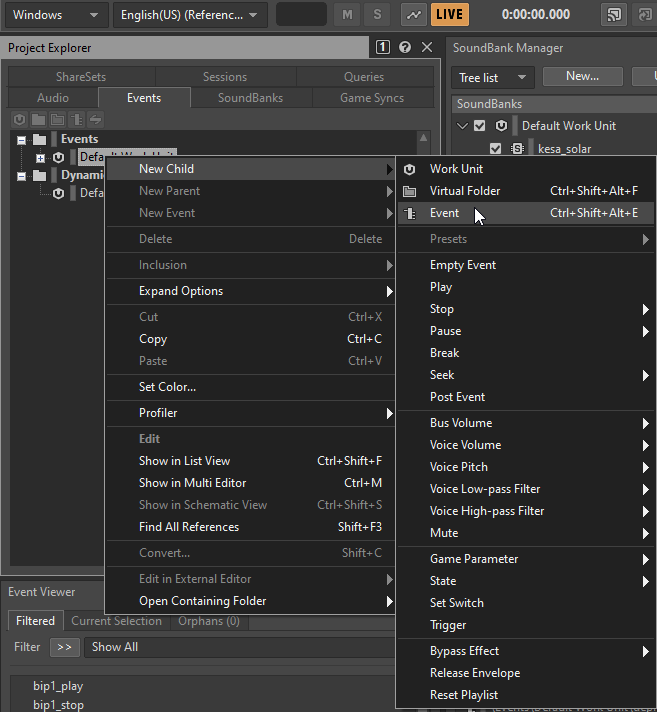Click the kesa_solar SoundBank icon
The image size is (657, 712).
click(518, 149)
